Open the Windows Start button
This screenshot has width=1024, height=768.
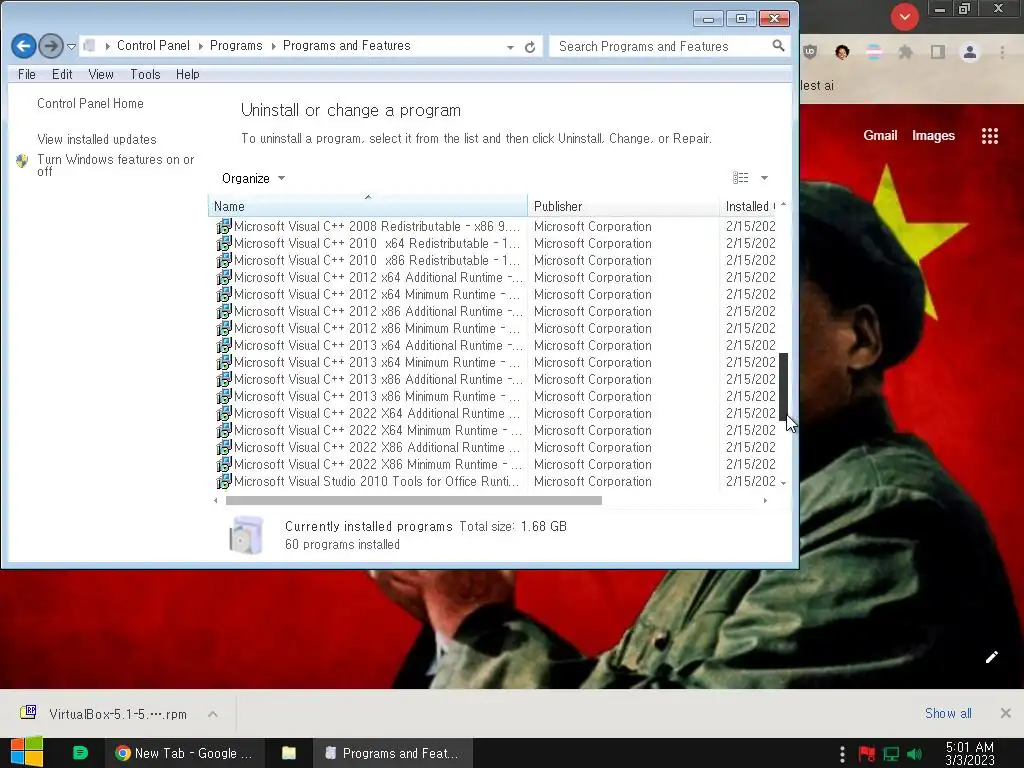point(27,752)
